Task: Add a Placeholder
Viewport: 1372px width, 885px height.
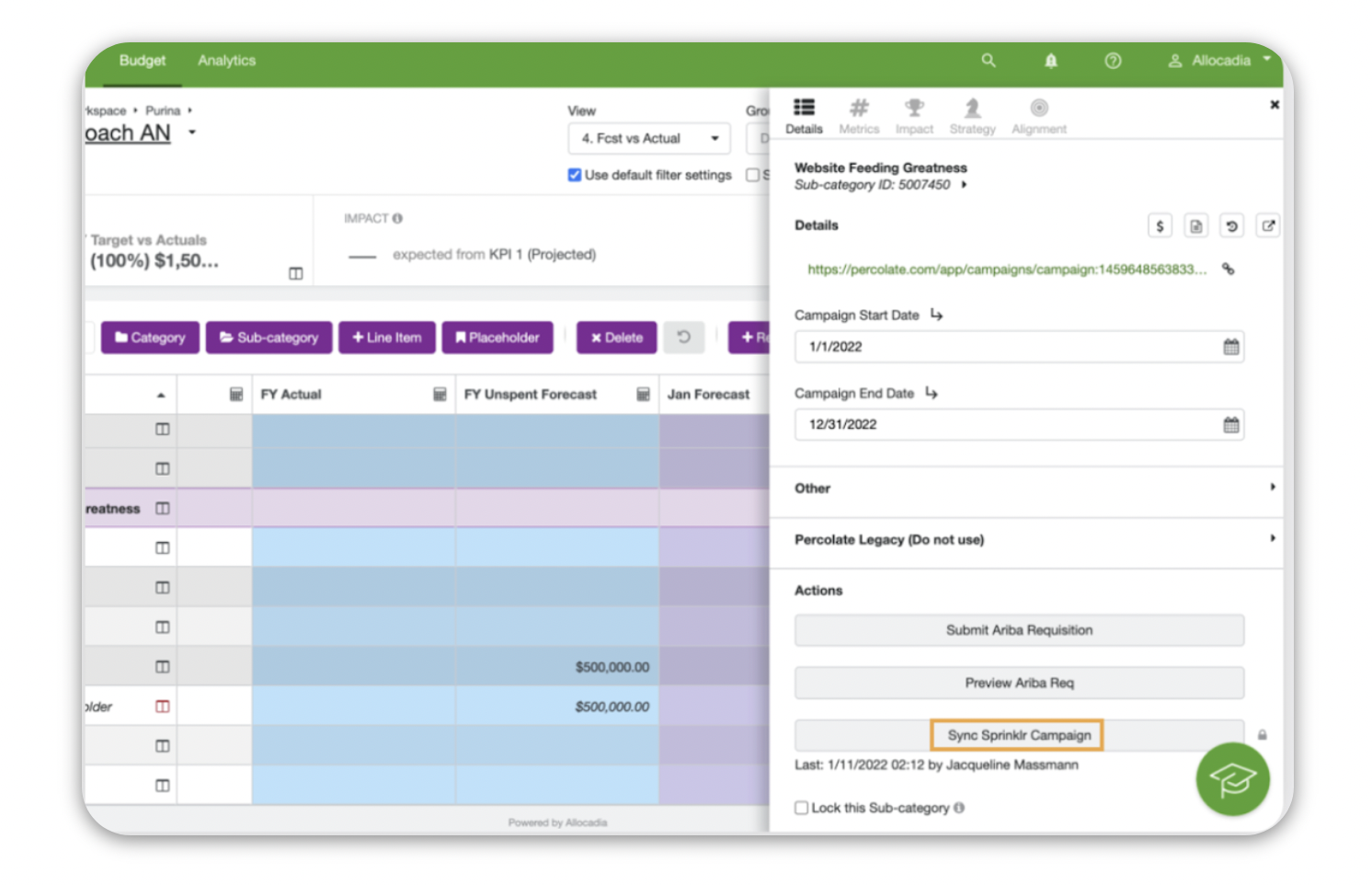Action: [x=497, y=338]
